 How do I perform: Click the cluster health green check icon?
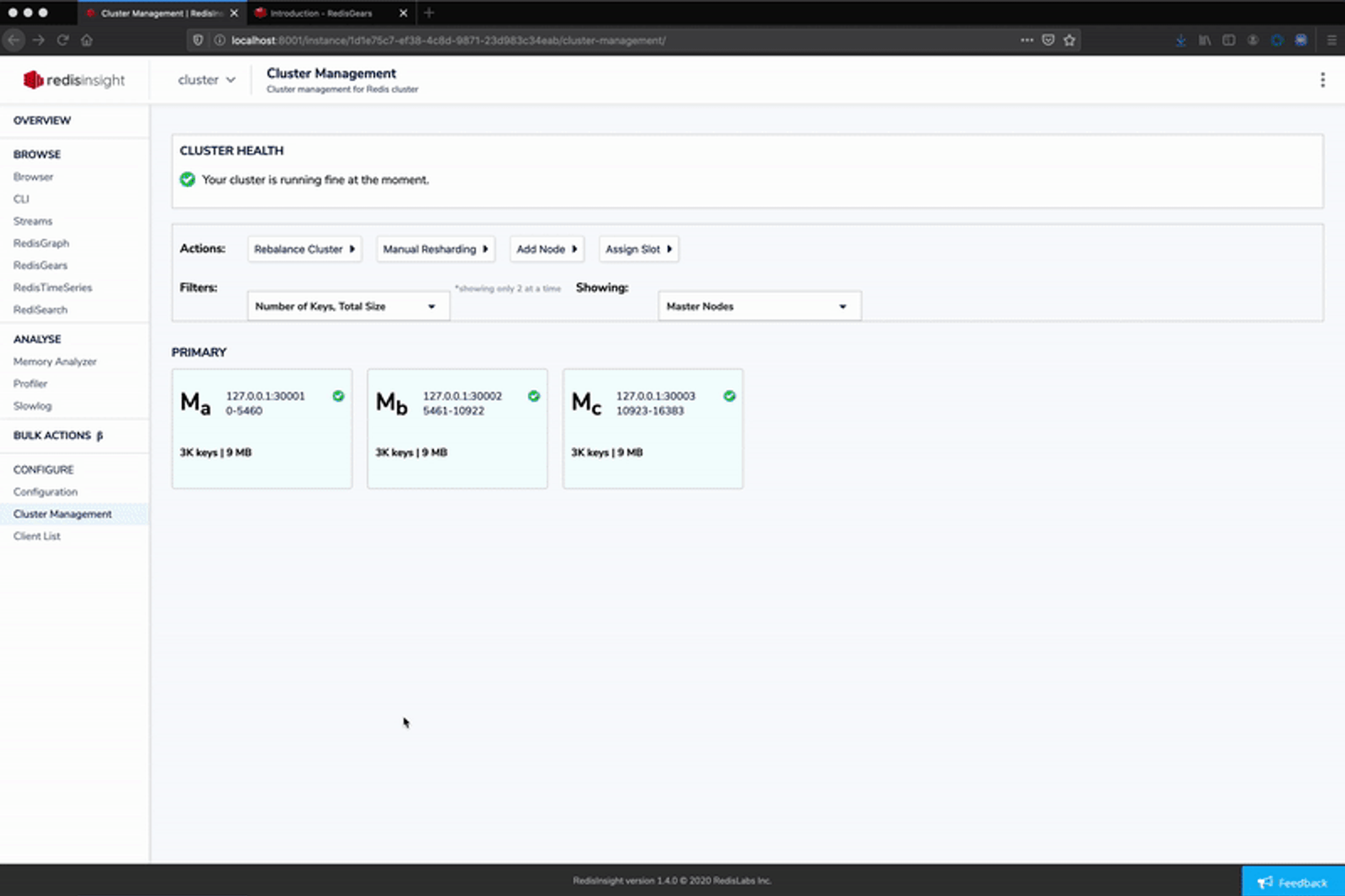pos(187,179)
